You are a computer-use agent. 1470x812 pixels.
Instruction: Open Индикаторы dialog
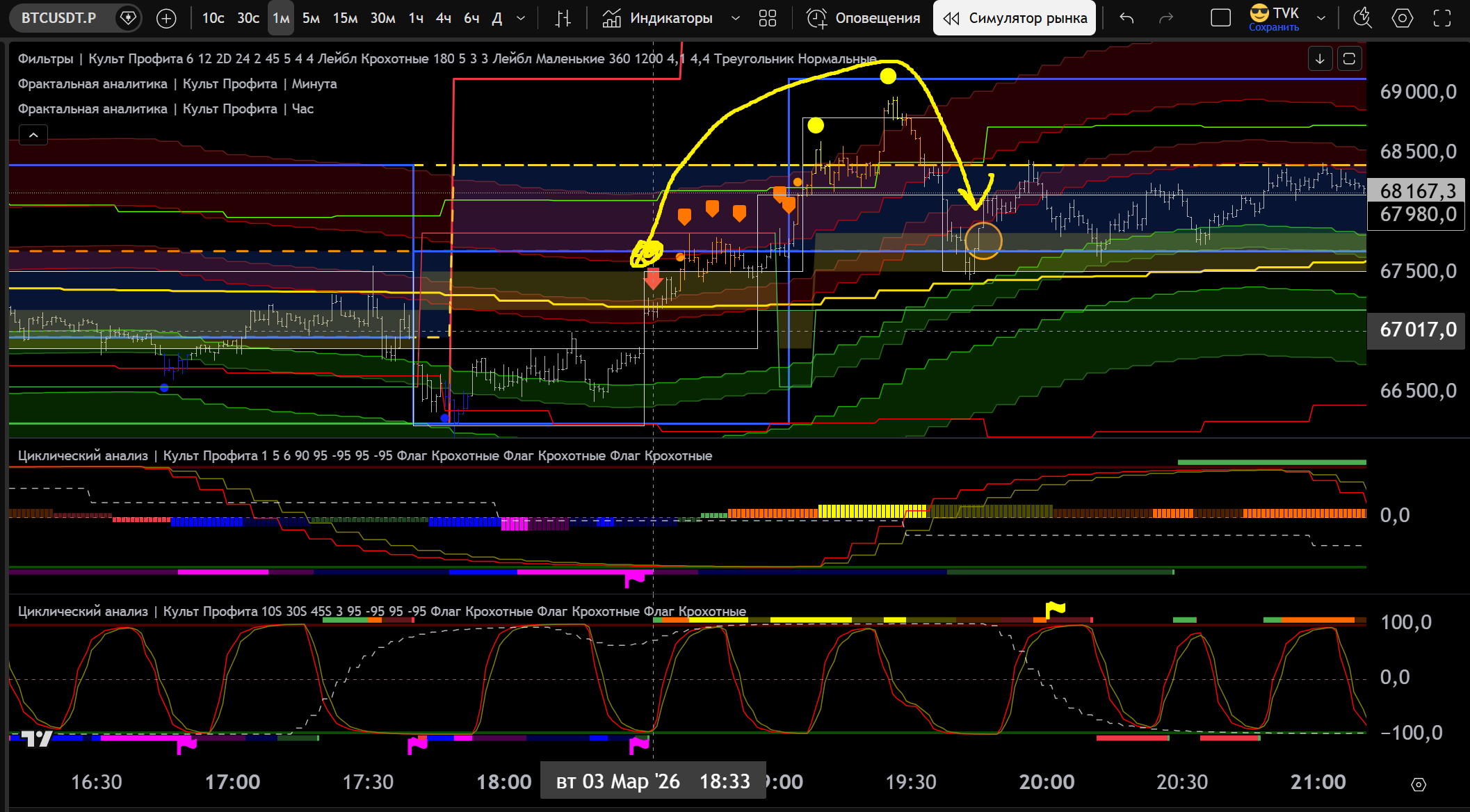[657, 18]
